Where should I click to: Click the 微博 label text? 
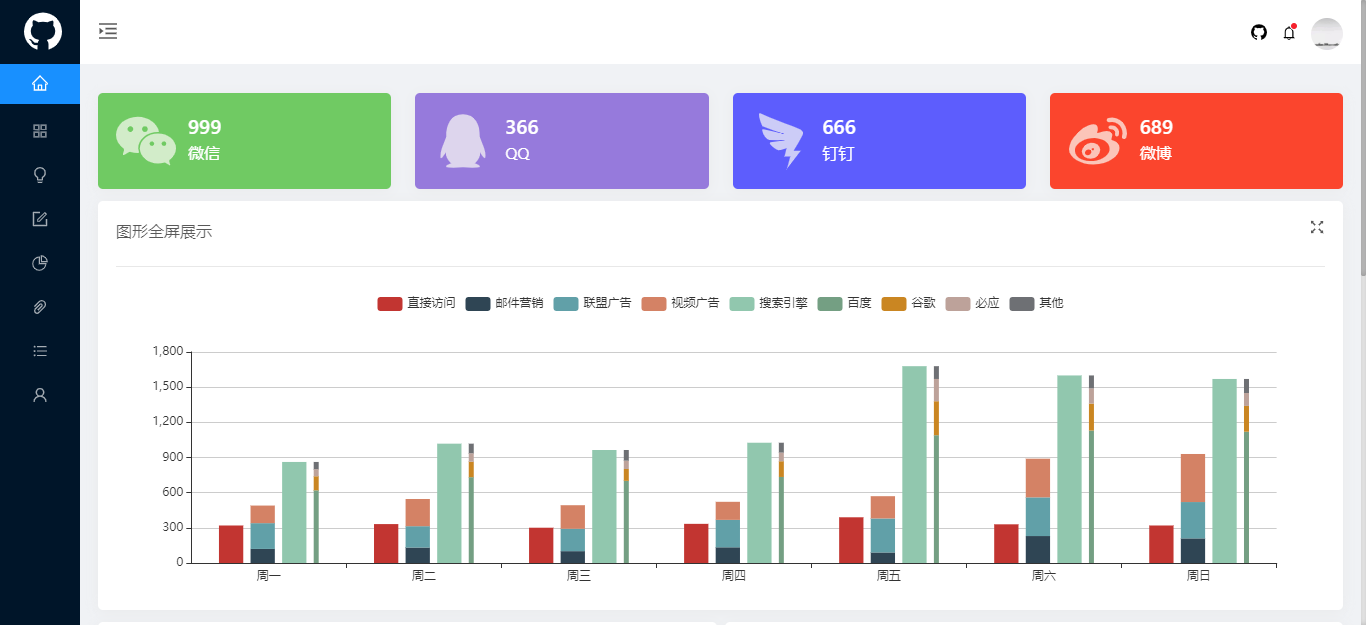click(x=1155, y=154)
